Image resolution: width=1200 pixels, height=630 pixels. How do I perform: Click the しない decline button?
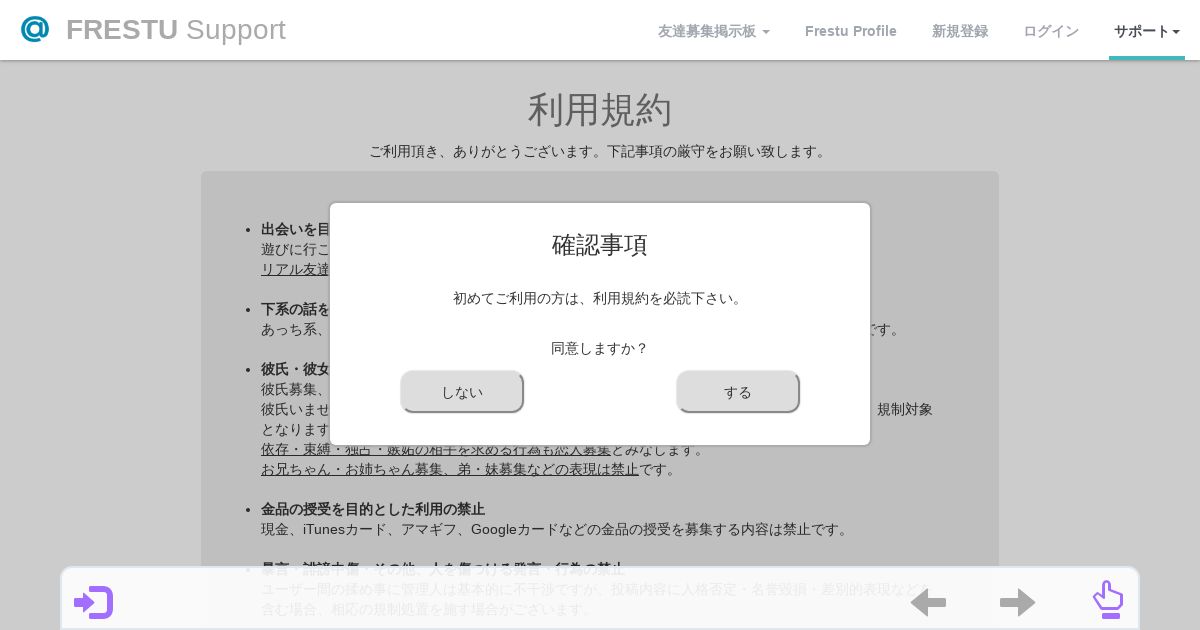[x=462, y=392]
